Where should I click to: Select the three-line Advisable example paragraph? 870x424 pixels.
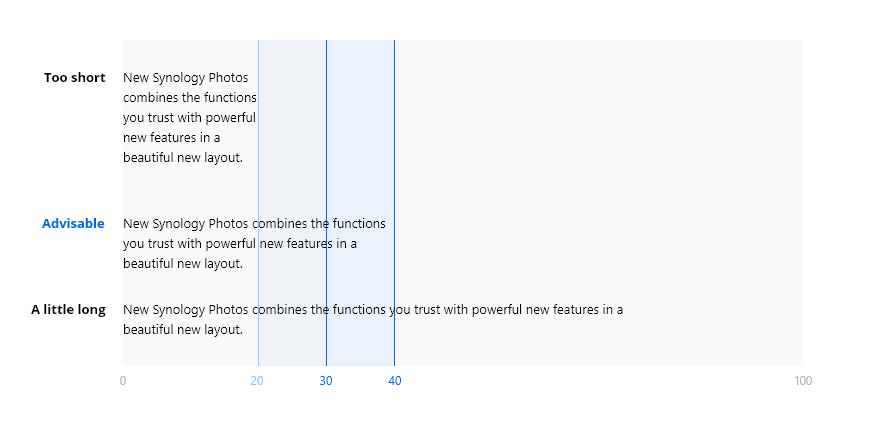tap(253, 243)
